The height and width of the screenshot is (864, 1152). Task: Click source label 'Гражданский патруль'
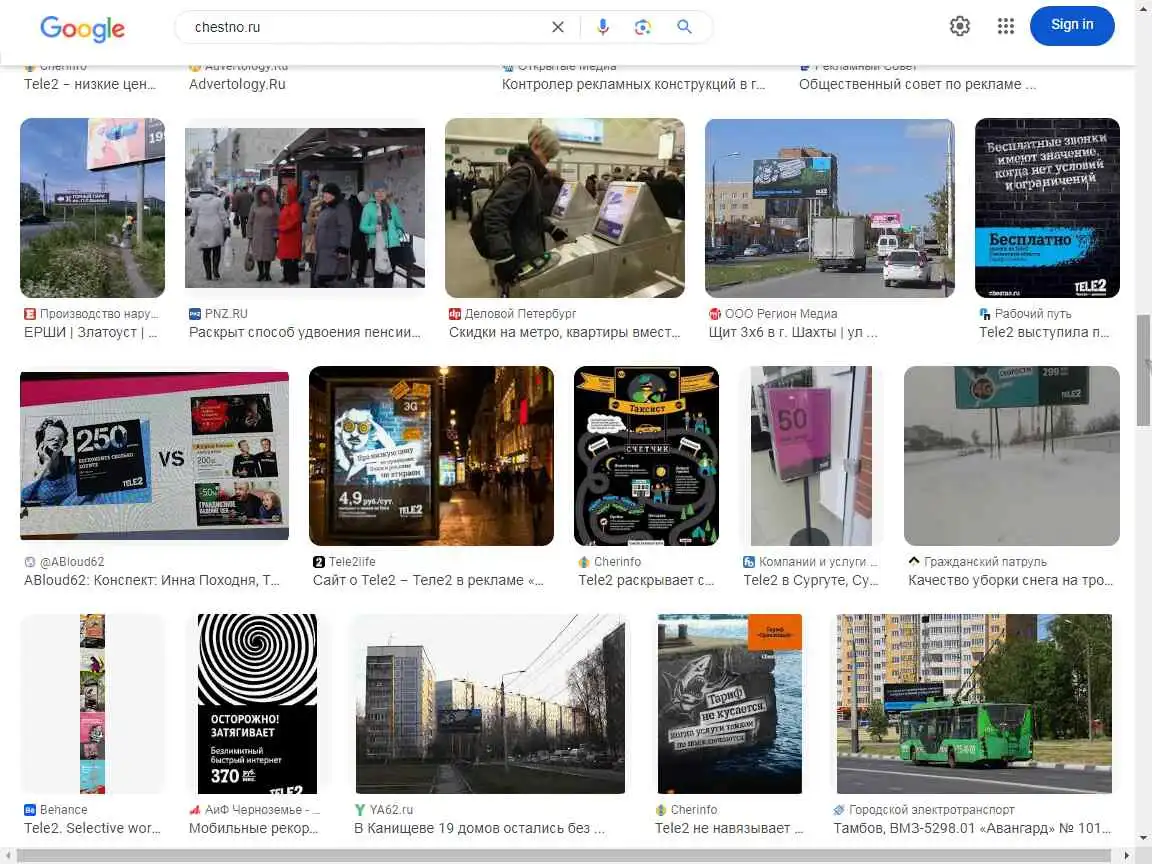(x=985, y=562)
